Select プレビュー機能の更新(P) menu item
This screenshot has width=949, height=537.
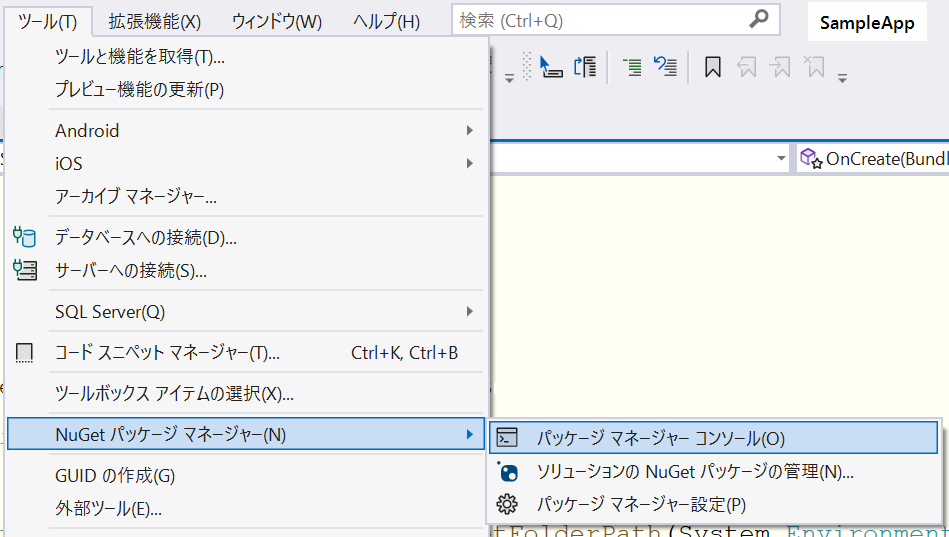tap(245, 89)
